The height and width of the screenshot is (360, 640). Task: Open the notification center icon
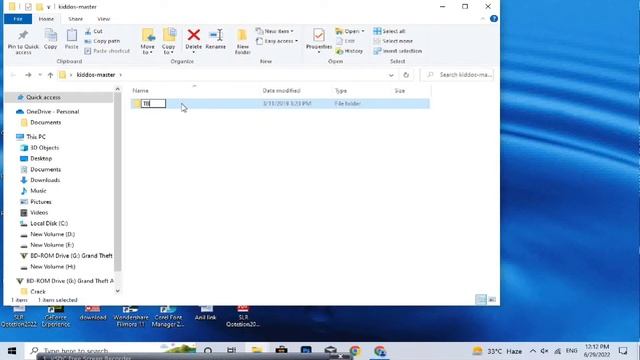coord(623,351)
